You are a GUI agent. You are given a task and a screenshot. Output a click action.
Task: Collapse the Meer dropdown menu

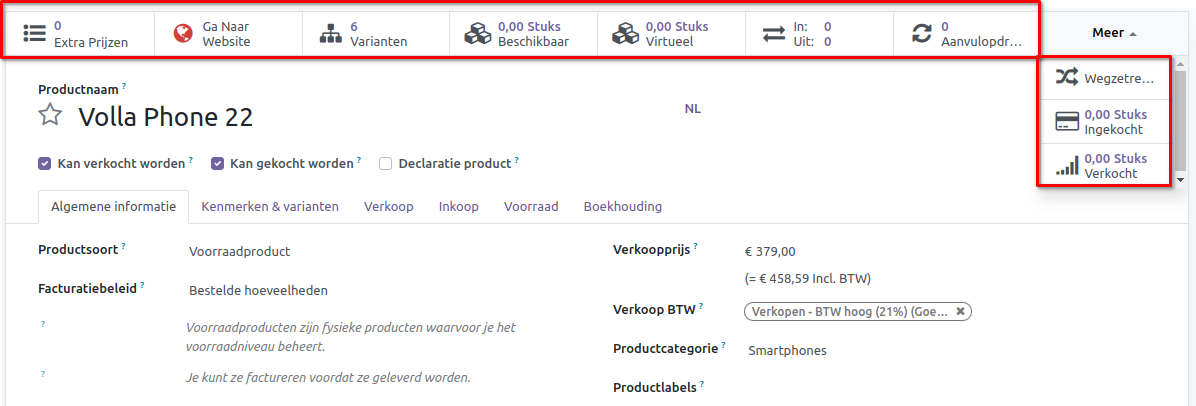(1114, 33)
